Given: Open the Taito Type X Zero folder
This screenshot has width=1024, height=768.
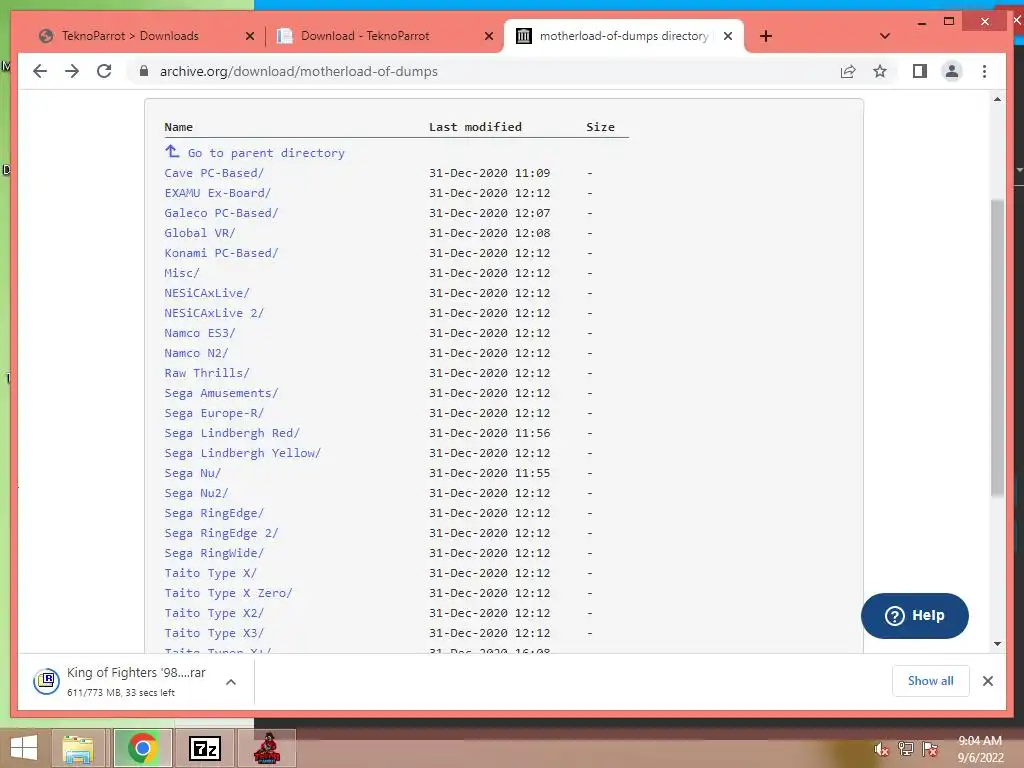Looking at the screenshot, I should click(x=229, y=593).
